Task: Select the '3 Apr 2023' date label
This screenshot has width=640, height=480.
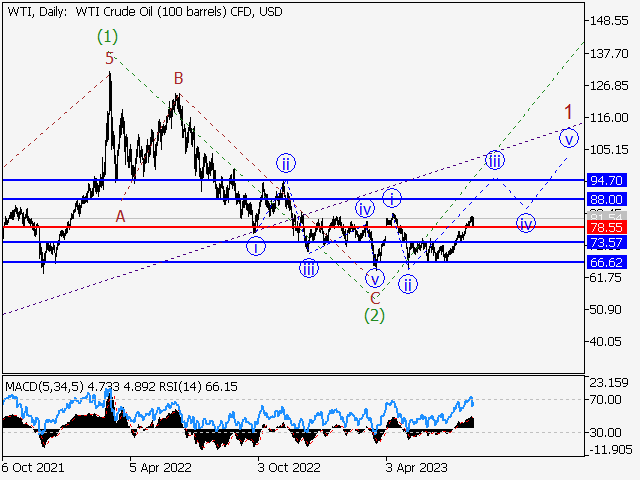Action: 417,467
